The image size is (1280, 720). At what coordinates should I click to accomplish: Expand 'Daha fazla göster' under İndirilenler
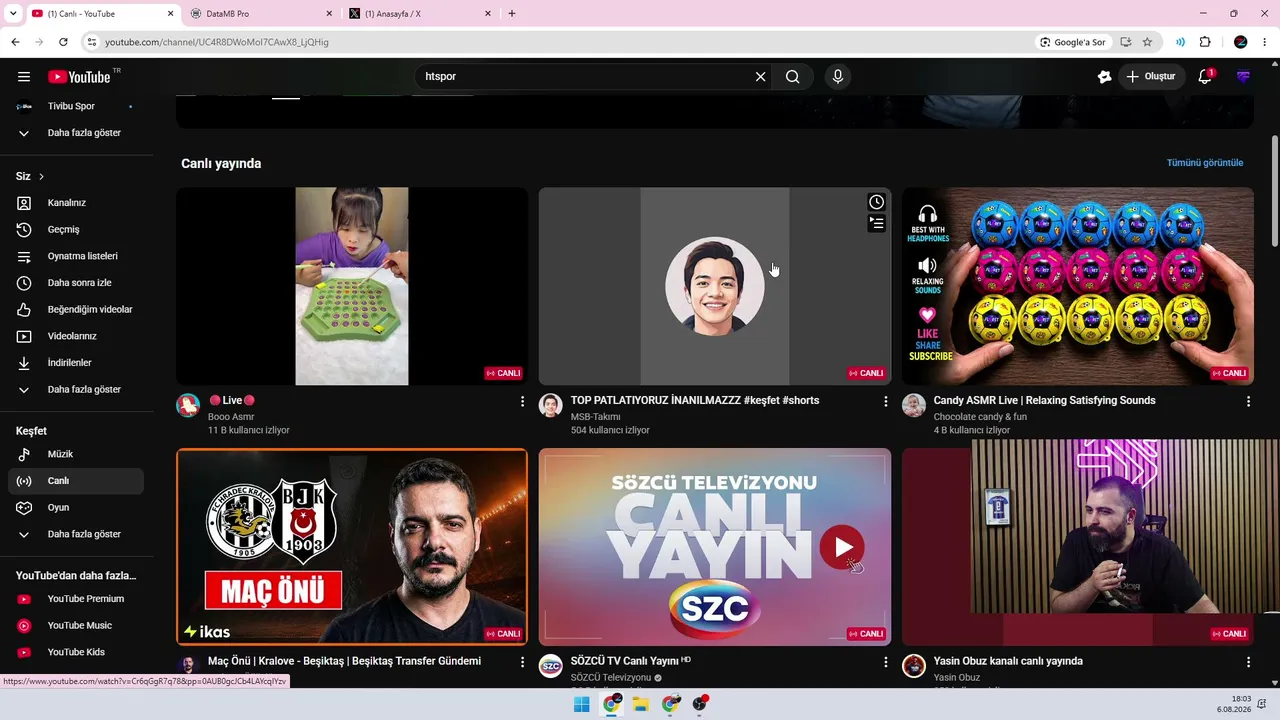pyautogui.click(x=76, y=390)
